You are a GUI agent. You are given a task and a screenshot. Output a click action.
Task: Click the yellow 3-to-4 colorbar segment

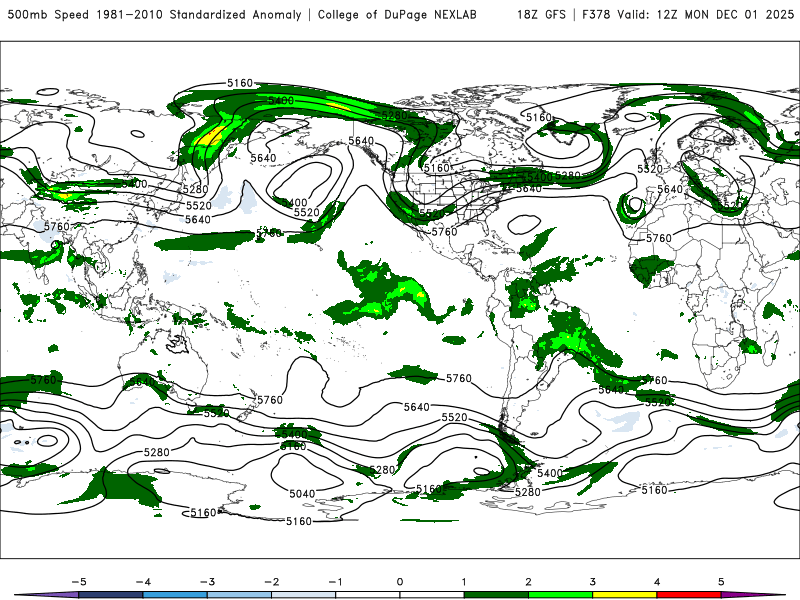pos(624,595)
